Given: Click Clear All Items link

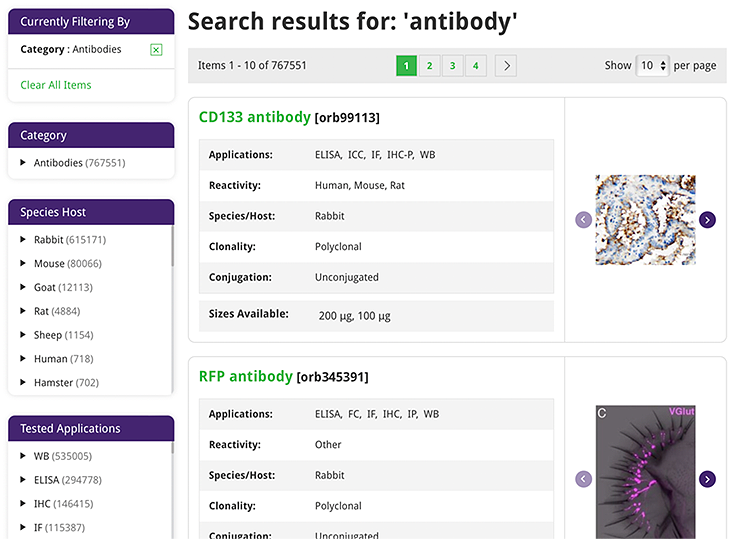Looking at the screenshot, I should click(56, 85).
